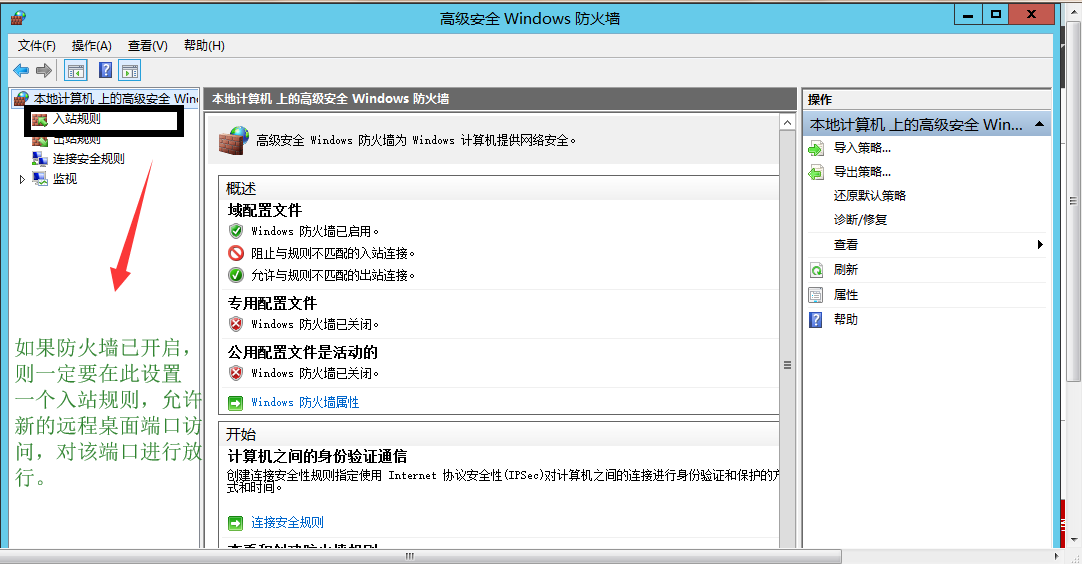1082x564 pixels.
Task: Click the red block icon for inbound connections
Action: tap(236, 253)
